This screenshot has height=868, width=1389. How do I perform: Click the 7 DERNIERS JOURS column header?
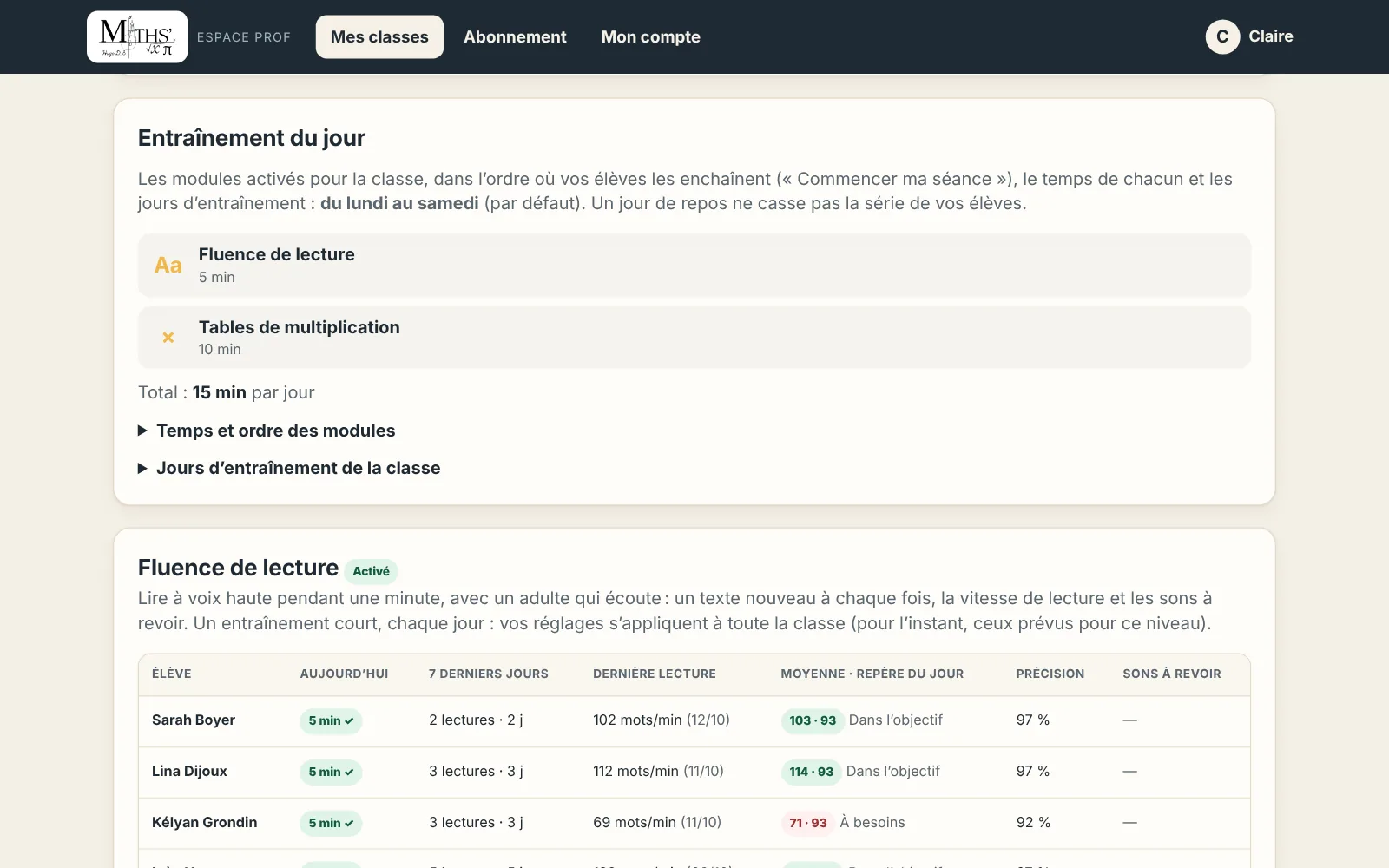tap(489, 674)
